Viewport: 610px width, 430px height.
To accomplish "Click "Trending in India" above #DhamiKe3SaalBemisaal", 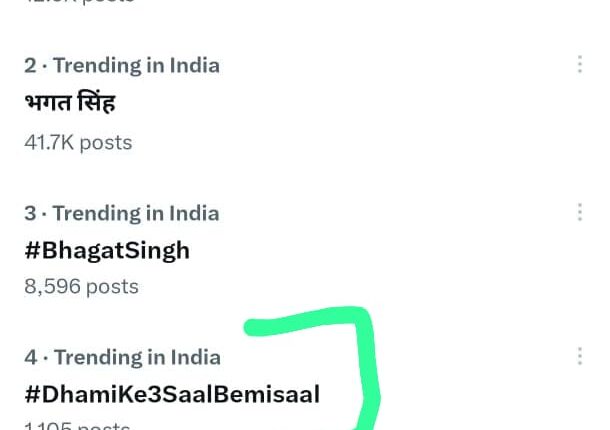I will (137, 357).
